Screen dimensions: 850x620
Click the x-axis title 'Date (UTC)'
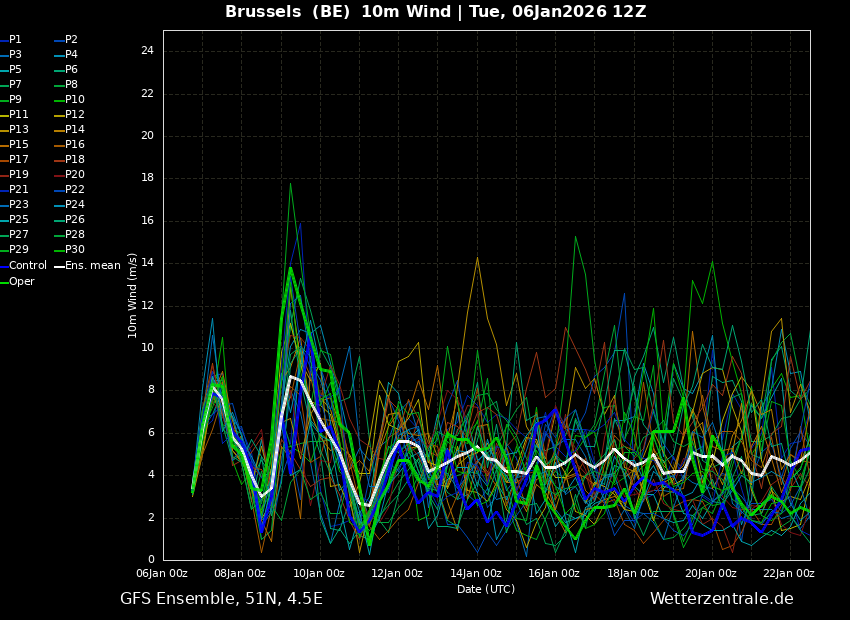[x=486, y=589]
